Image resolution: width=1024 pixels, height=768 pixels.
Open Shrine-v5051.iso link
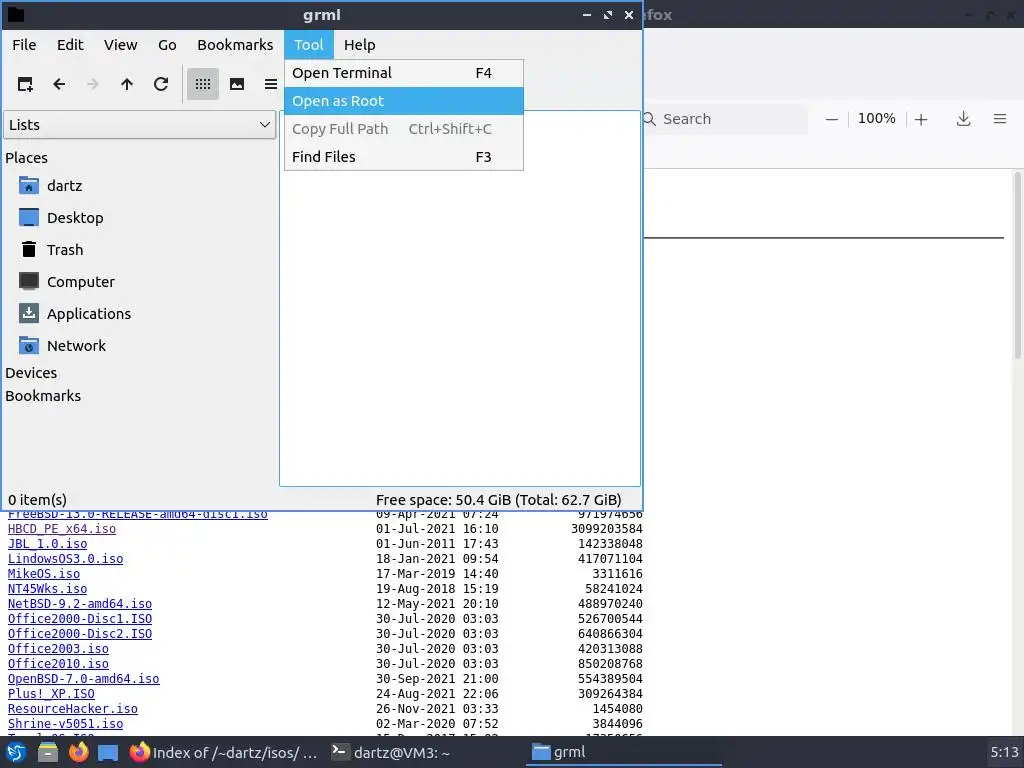point(65,724)
